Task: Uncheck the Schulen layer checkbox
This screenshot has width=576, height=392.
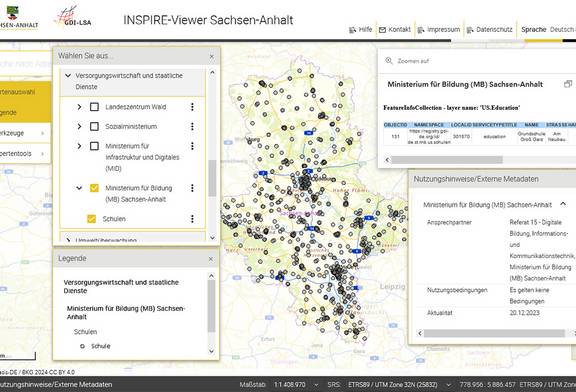Action: [x=91, y=219]
